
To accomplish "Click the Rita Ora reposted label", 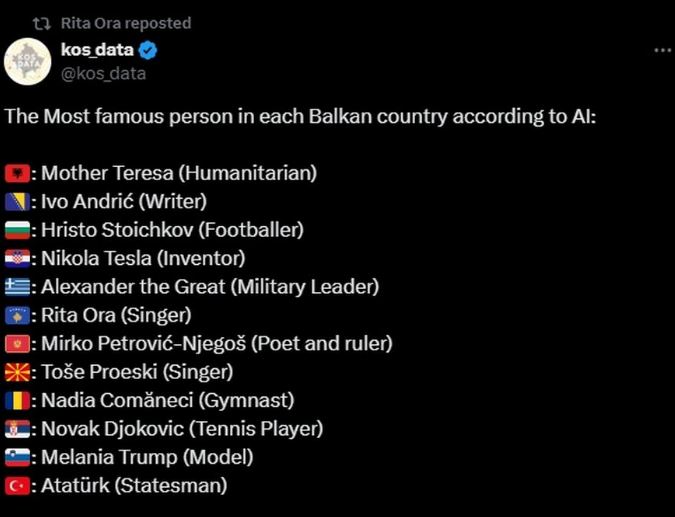I will click(126, 23).
